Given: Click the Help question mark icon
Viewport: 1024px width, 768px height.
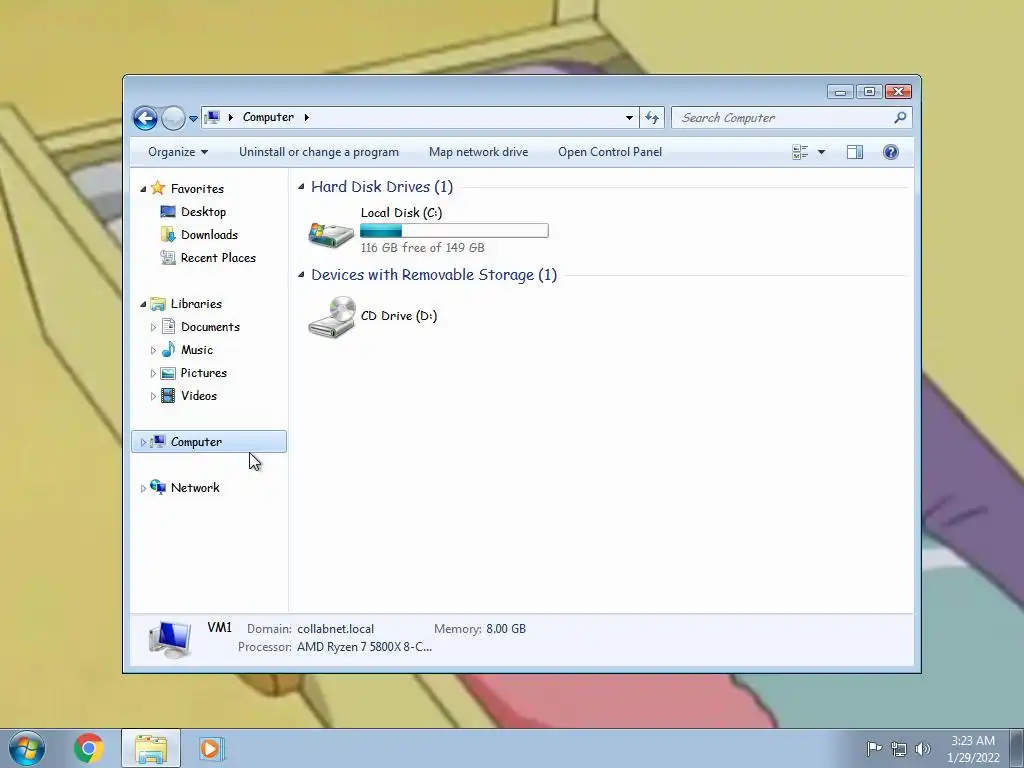Looking at the screenshot, I should (891, 152).
